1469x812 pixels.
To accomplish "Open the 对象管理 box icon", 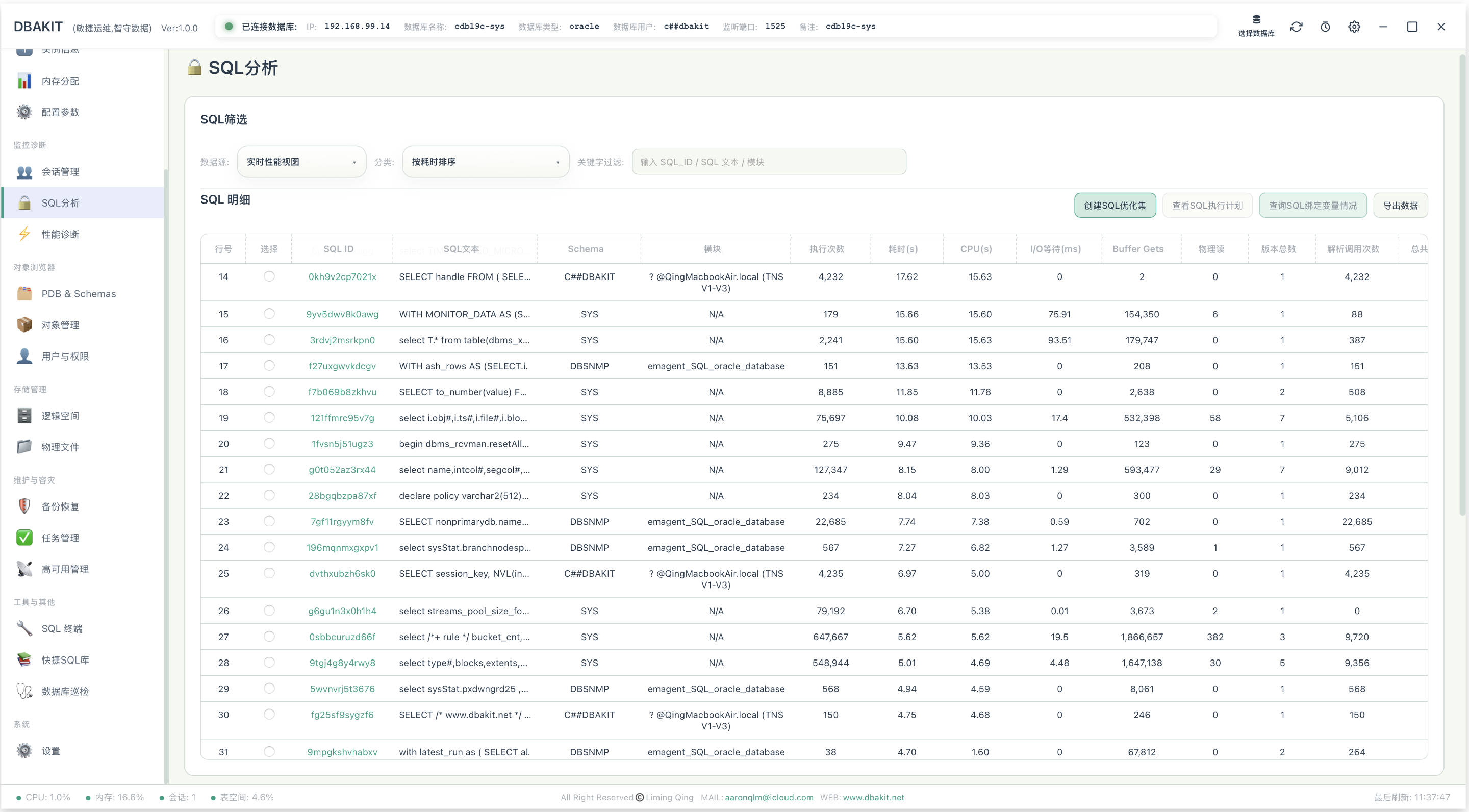I will point(24,325).
